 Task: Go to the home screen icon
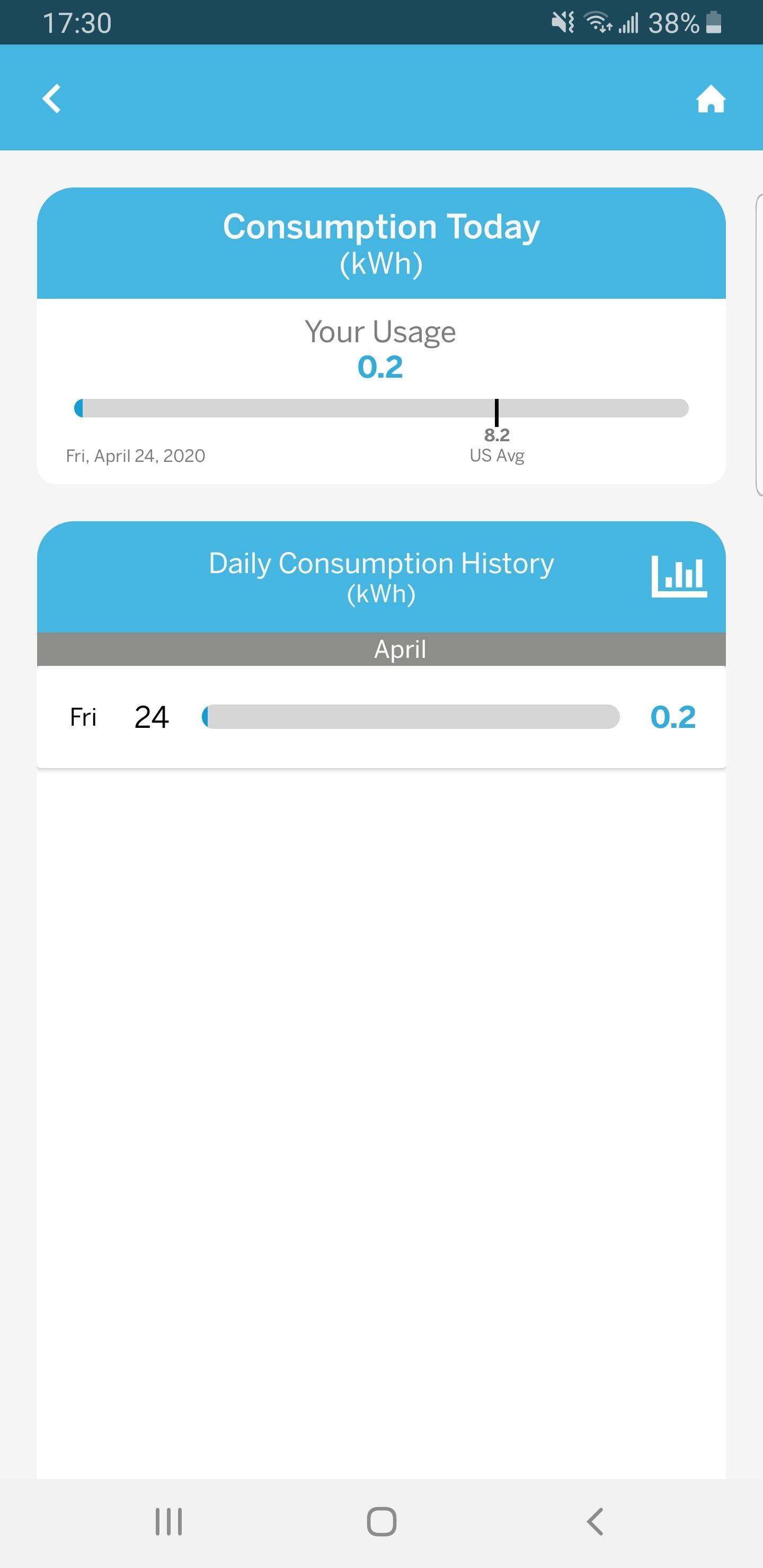tap(711, 99)
